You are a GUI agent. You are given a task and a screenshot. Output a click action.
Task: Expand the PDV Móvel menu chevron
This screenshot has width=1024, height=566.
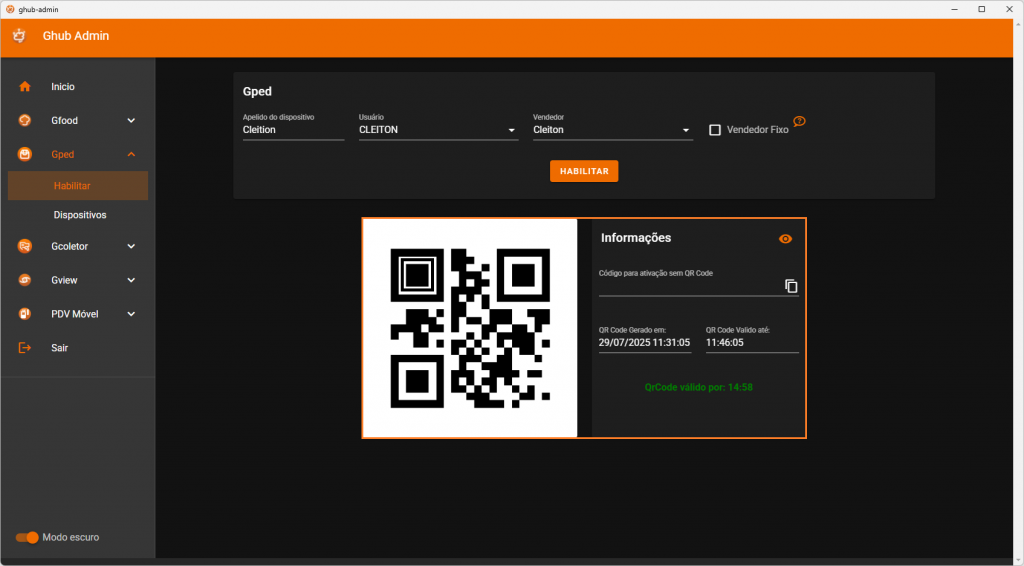(x=131, y=314)
